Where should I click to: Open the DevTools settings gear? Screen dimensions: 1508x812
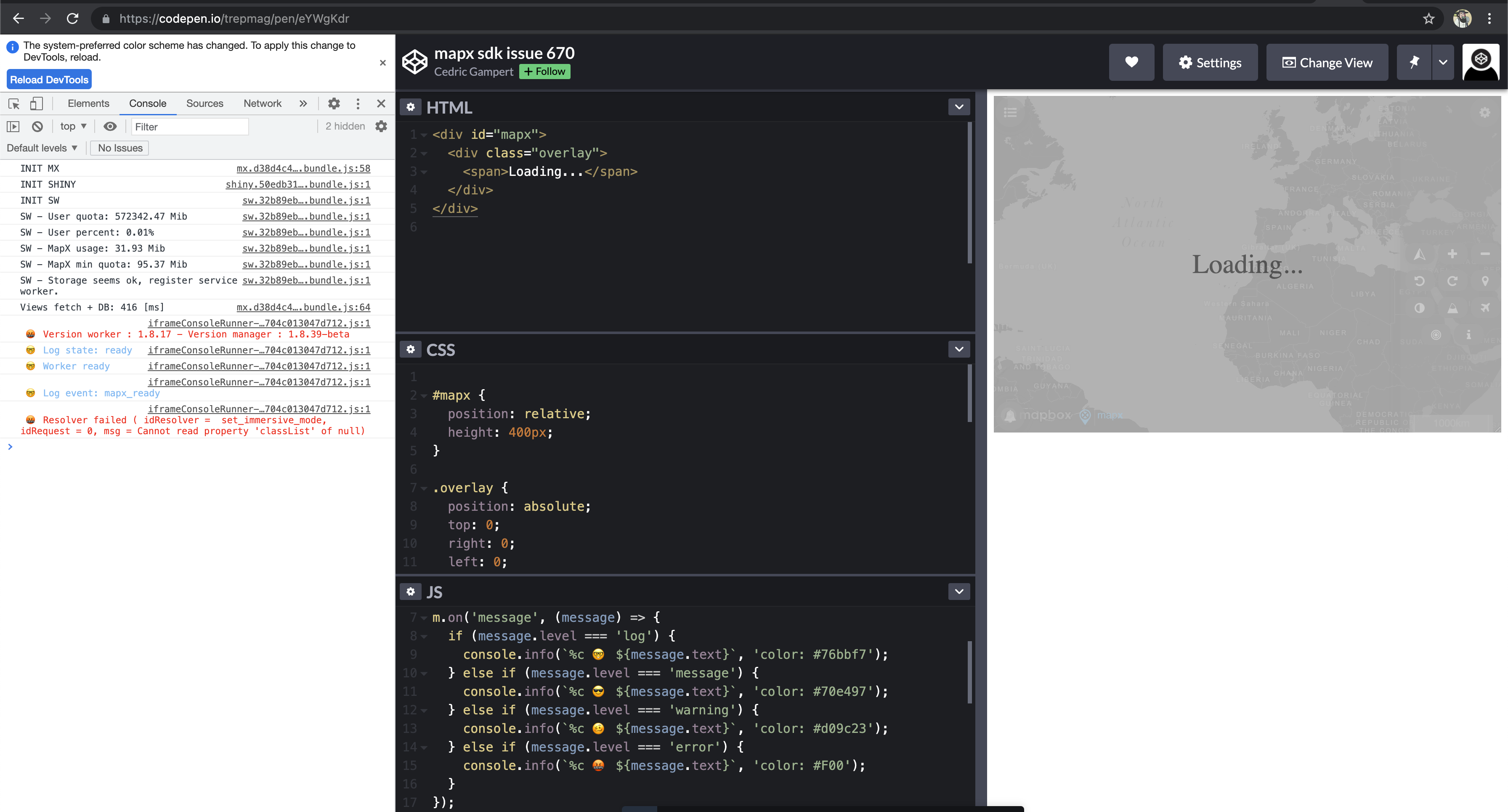[x=334, y=103]
